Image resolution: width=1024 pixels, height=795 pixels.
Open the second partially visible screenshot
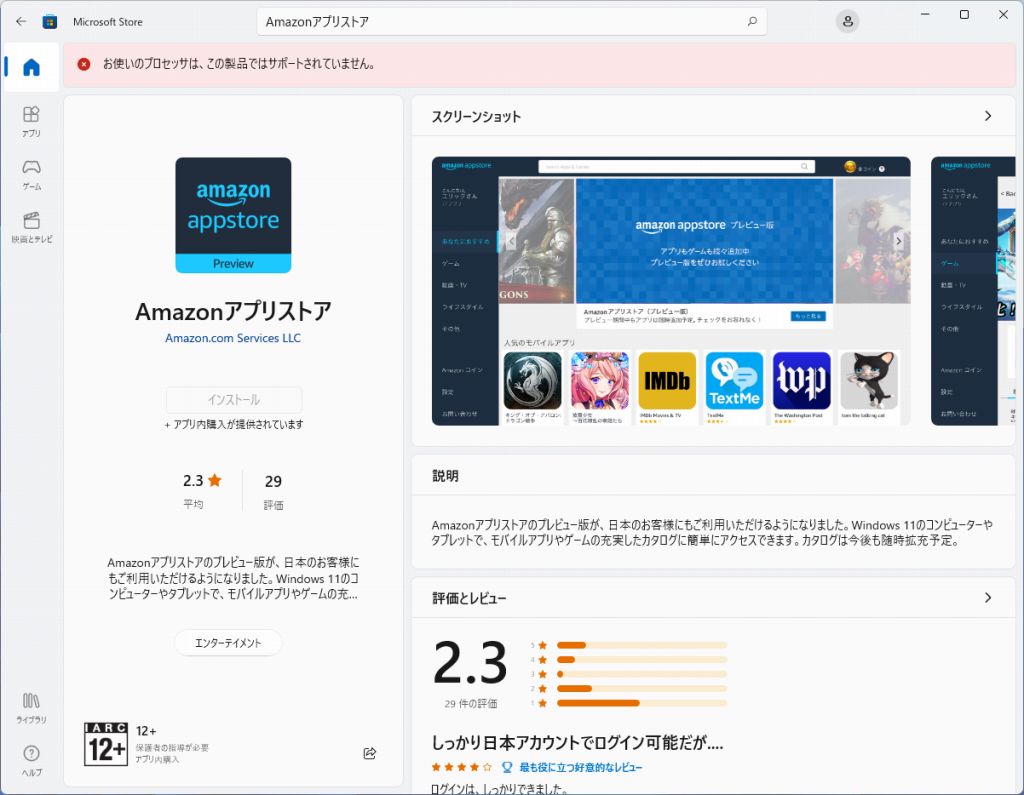pos(973,291)
